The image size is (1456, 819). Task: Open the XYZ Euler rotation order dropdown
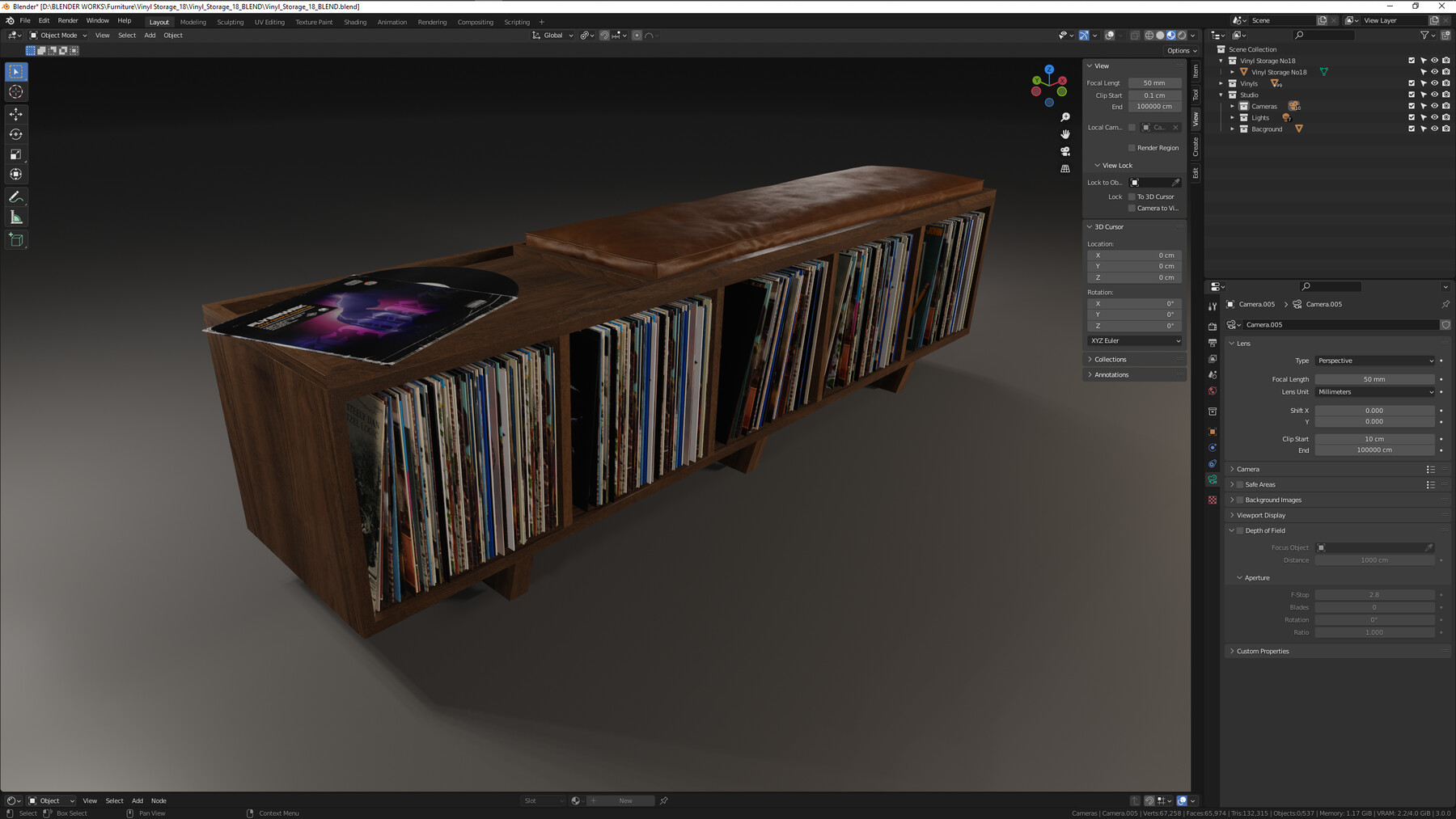(1133, 340)
